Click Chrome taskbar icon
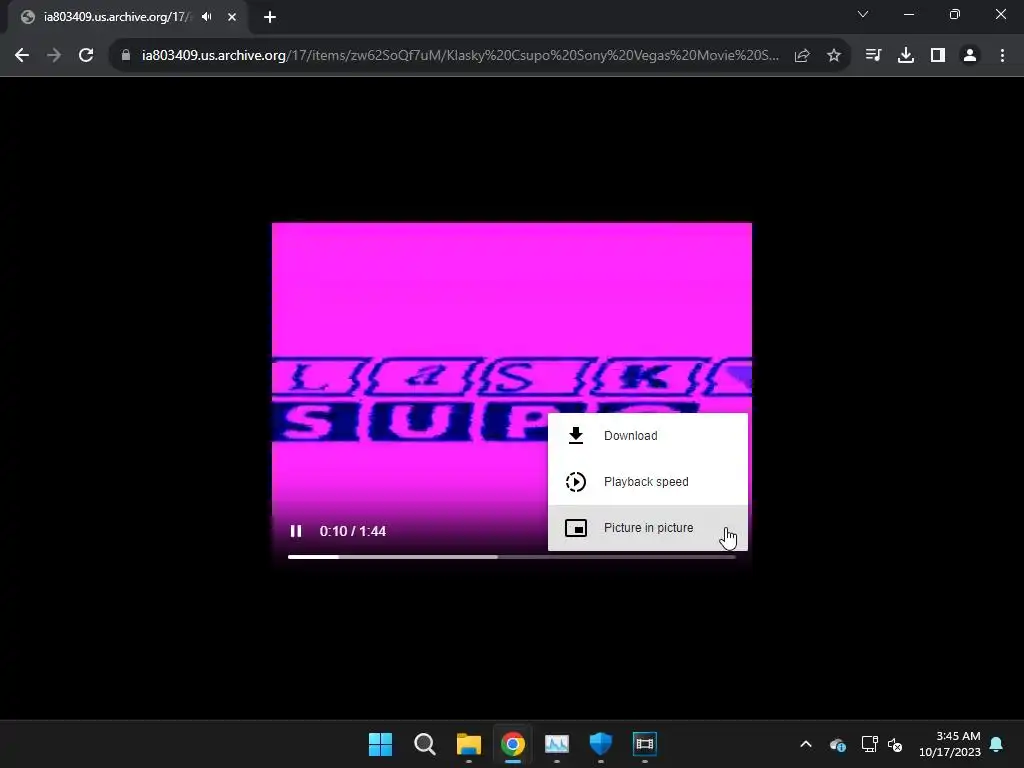Screen dimensions: 1024x768 (513, 744)
